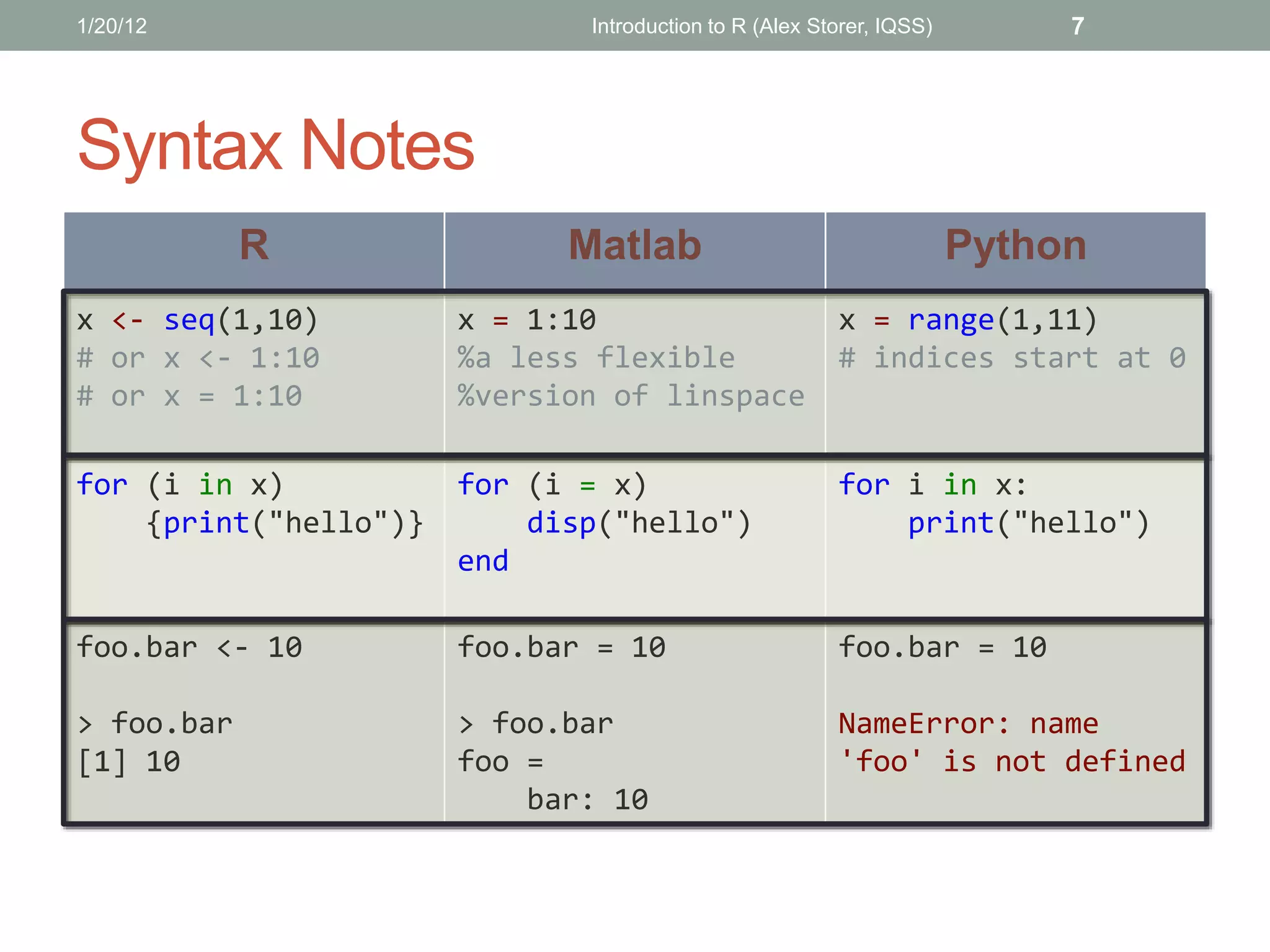Click the comment '%version of linspace'
This screenshot has width=1270, height=952.
(631, 397)
